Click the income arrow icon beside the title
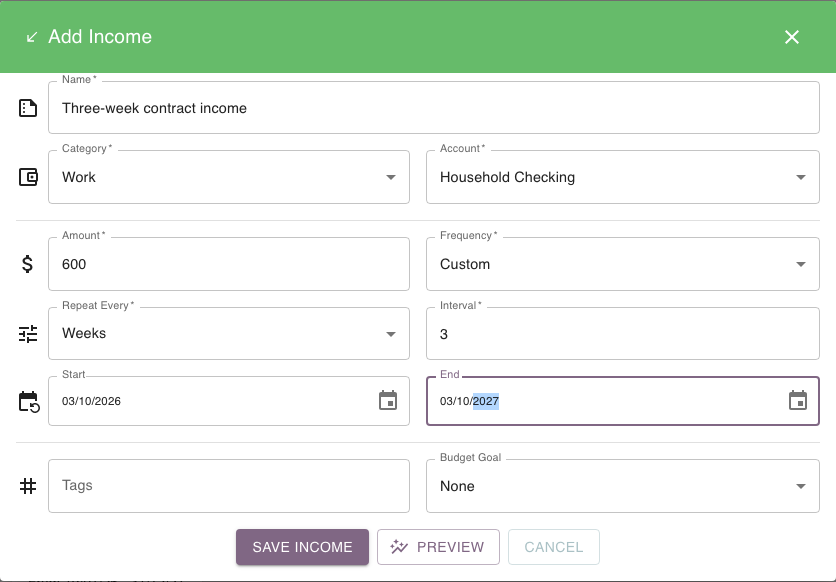Screen dimensions: 836x582 point(32,37)
